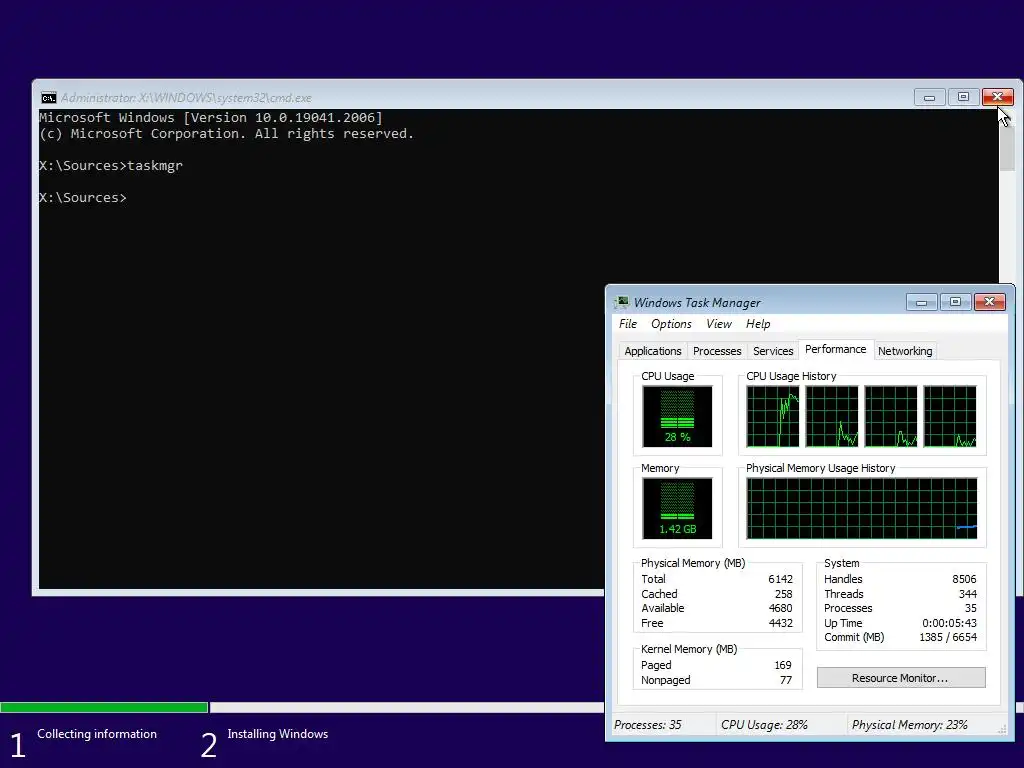Click the Nonpaged value 77
This screenshot has height=768, width=1024.
786,680
